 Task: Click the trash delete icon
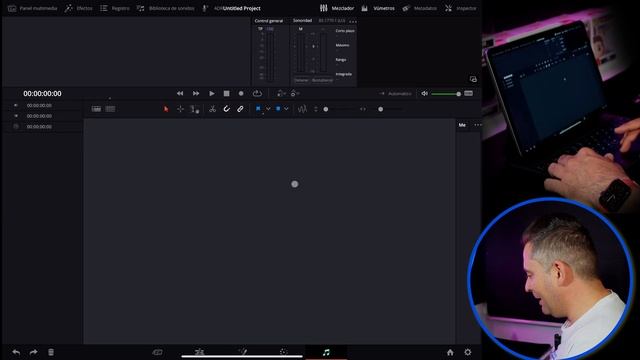[51, 352]
